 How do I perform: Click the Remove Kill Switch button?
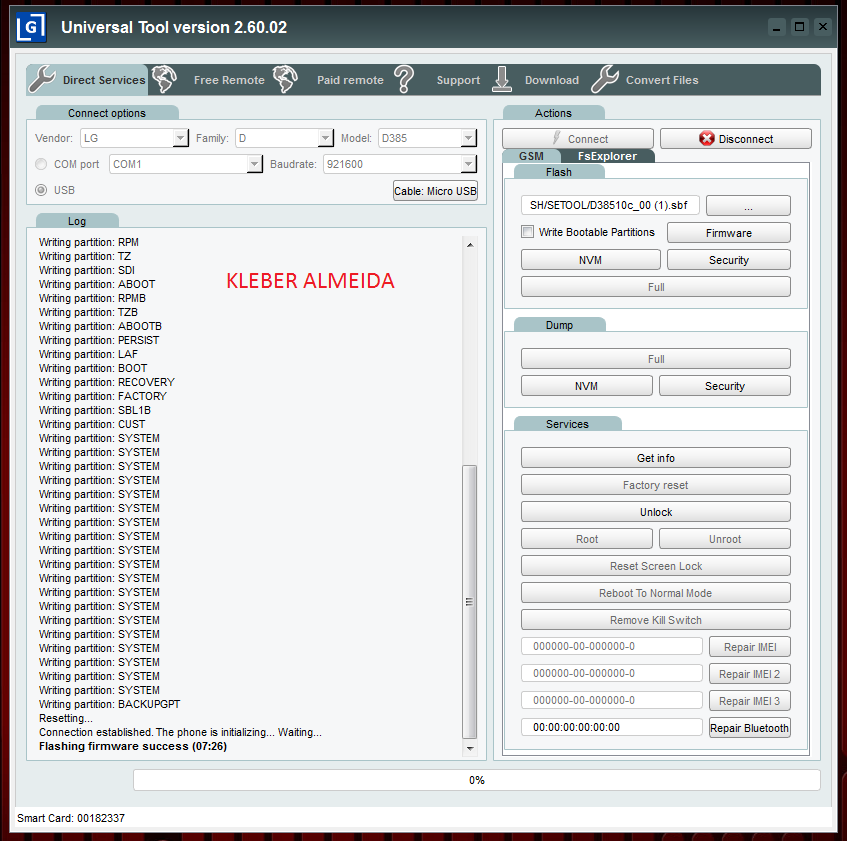point(656,620)
